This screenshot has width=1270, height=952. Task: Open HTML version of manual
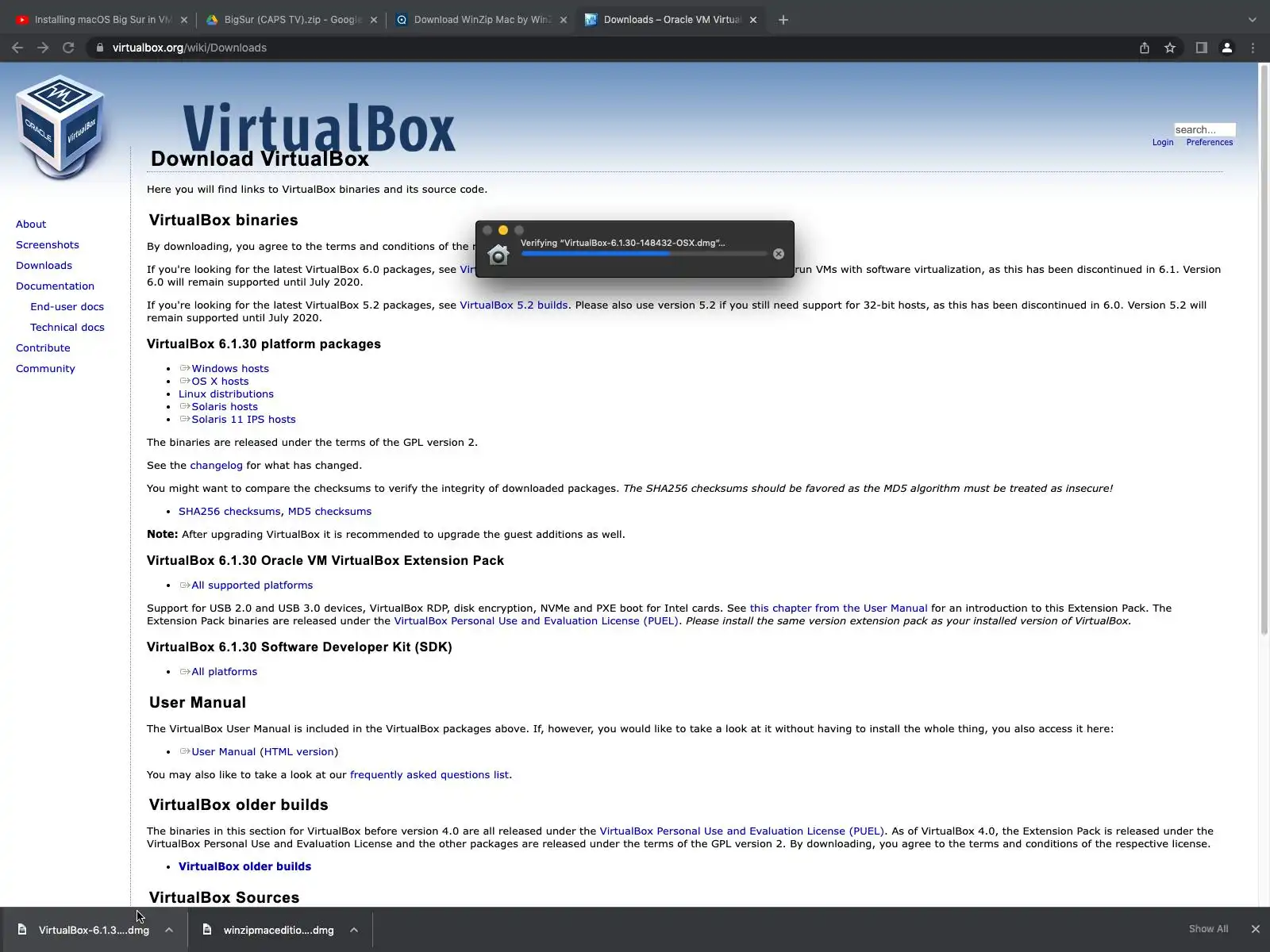pos(298,752)
